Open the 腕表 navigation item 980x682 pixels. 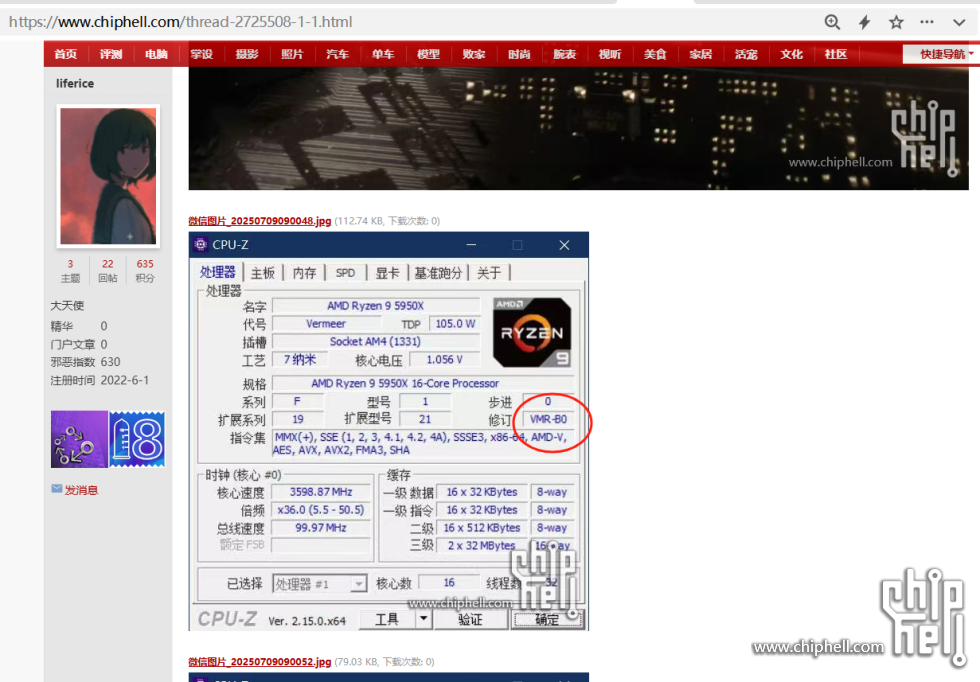point(564,54)
